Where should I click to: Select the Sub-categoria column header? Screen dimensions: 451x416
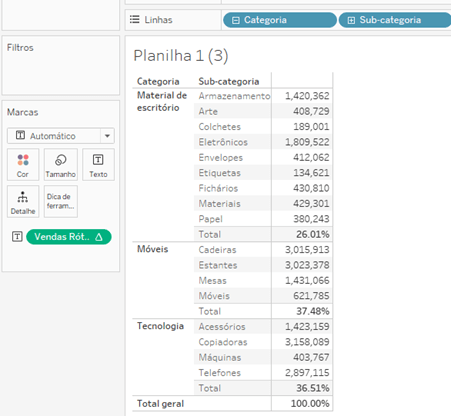229,81
